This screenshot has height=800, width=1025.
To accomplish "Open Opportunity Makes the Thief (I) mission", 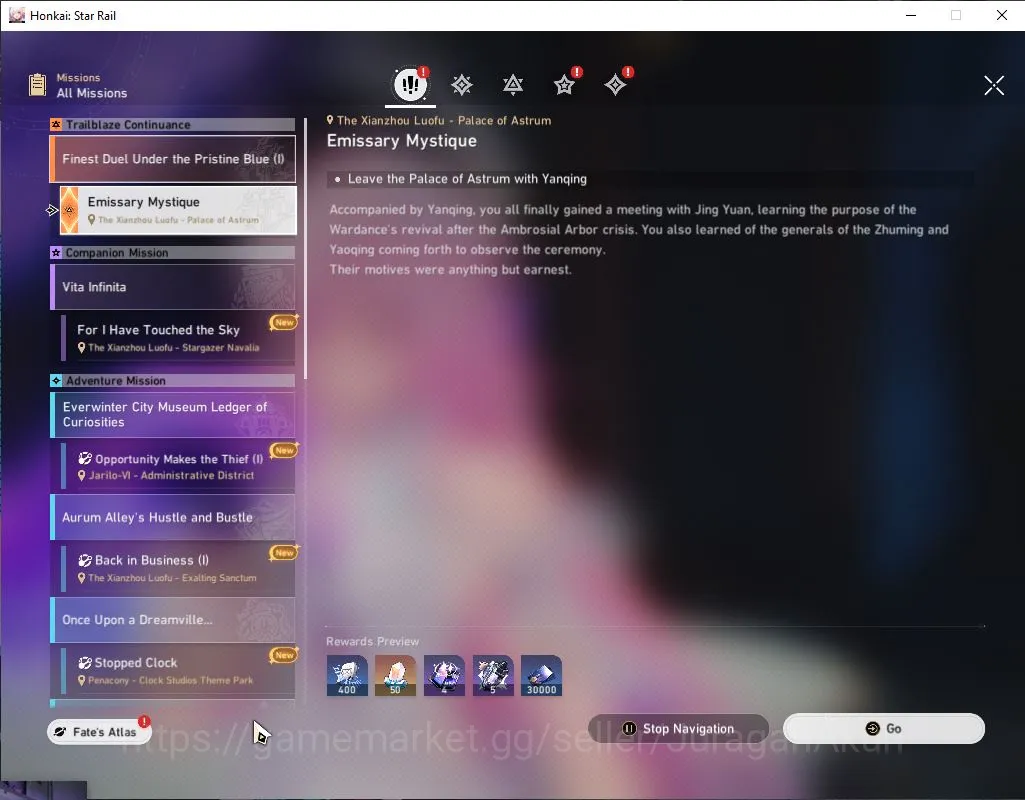I will pos(178,466).
